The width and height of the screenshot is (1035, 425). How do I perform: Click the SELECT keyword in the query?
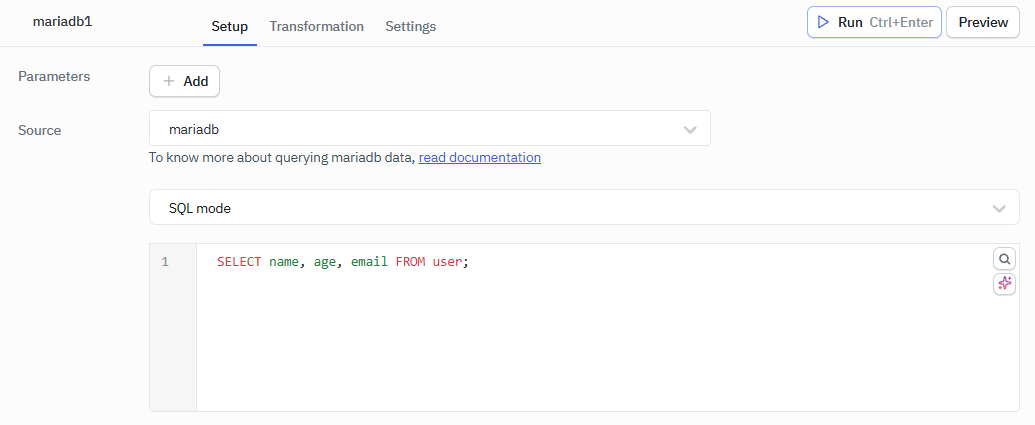tap(239, 262)
